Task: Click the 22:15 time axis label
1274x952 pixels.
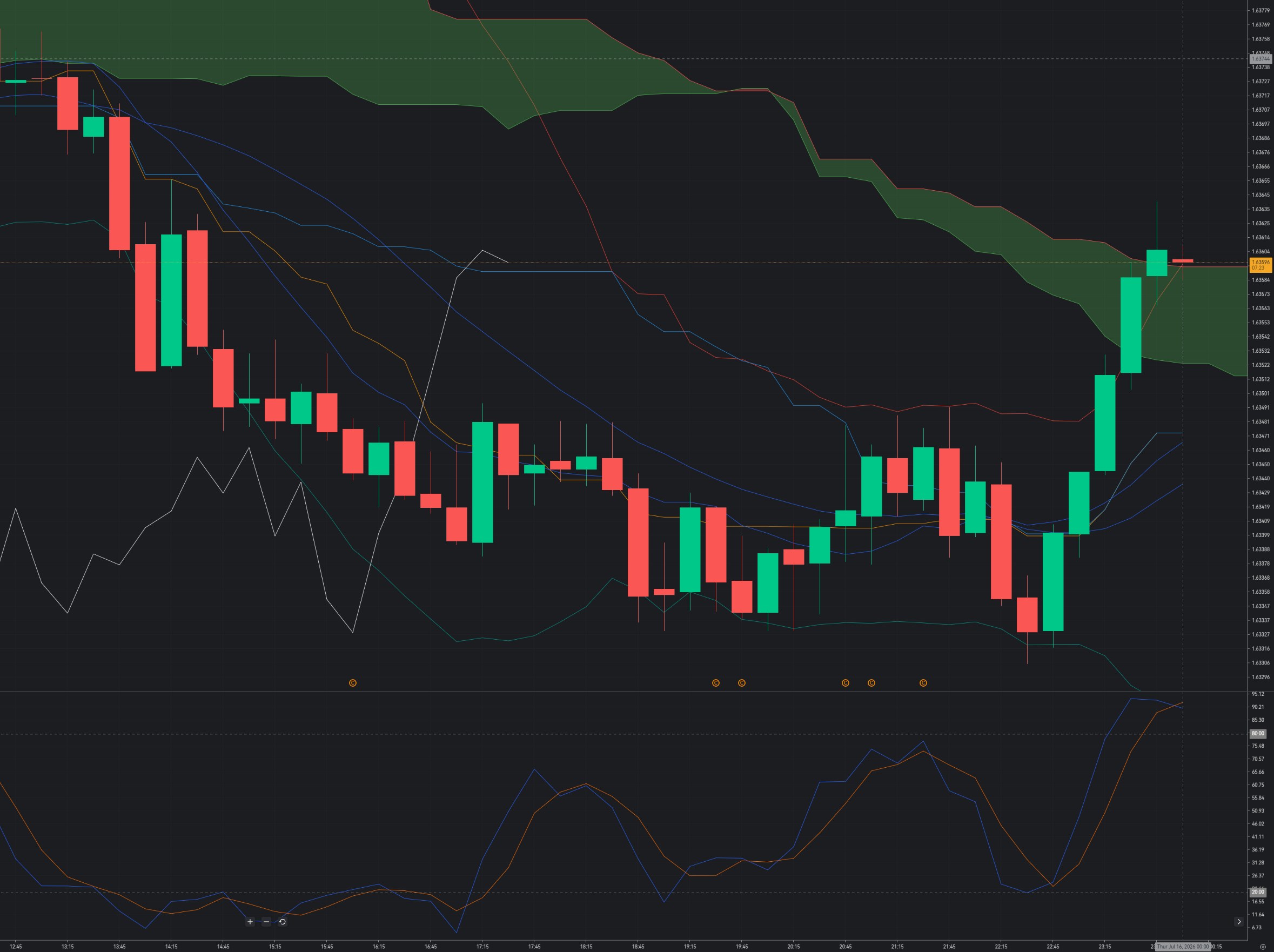Action: point(1001,947)
